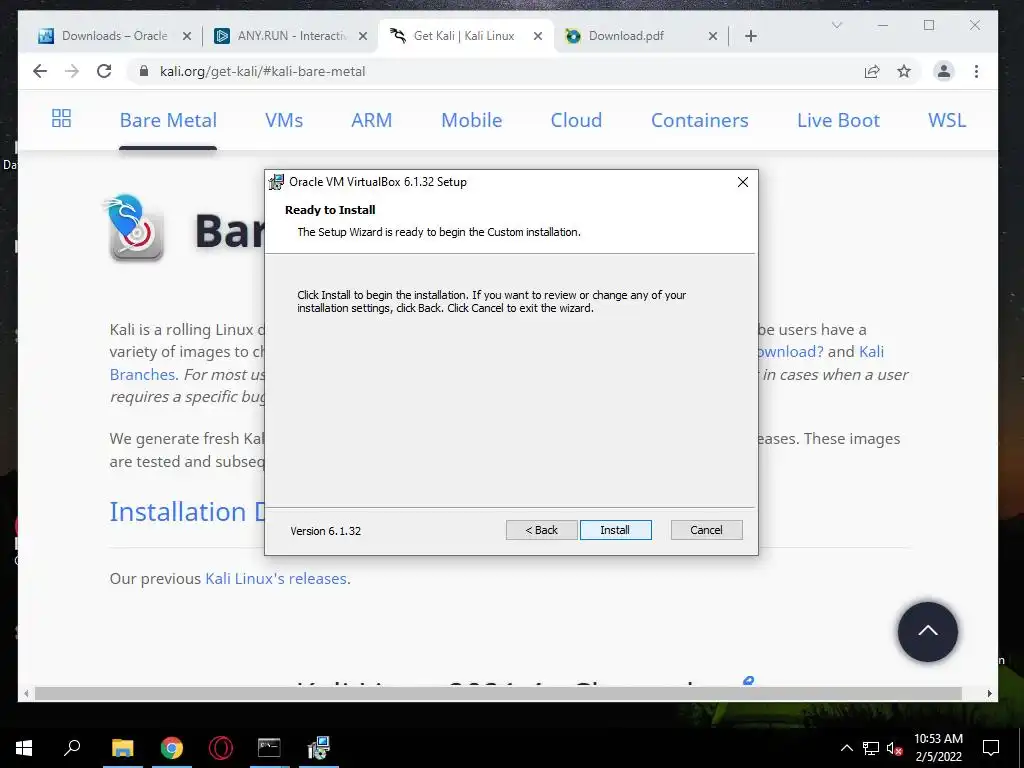This screenshot has width=1024, height=768.
Task: Open Command Prompt from taskbar
Action: coord(269,748)
